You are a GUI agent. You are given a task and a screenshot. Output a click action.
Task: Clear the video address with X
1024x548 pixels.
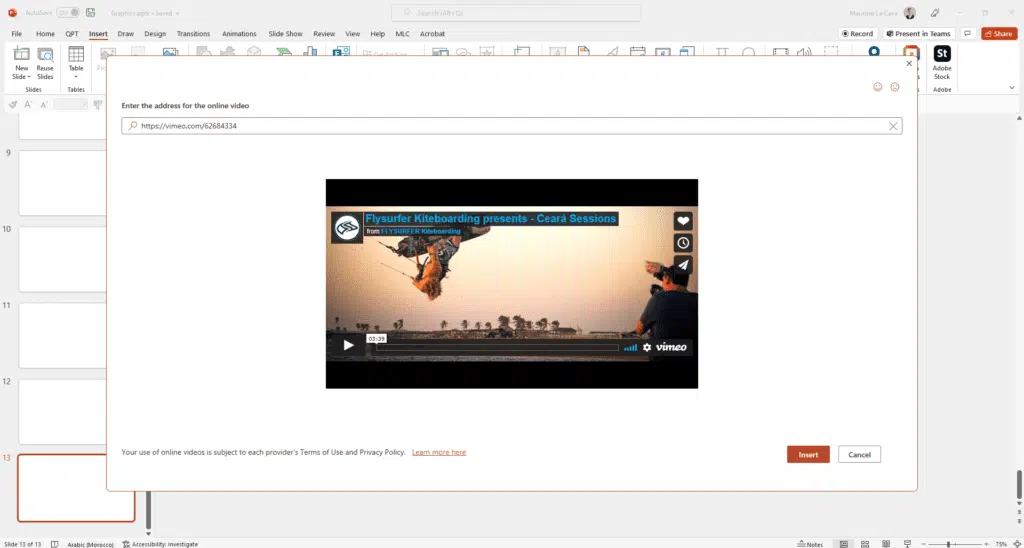coord(893,126)
